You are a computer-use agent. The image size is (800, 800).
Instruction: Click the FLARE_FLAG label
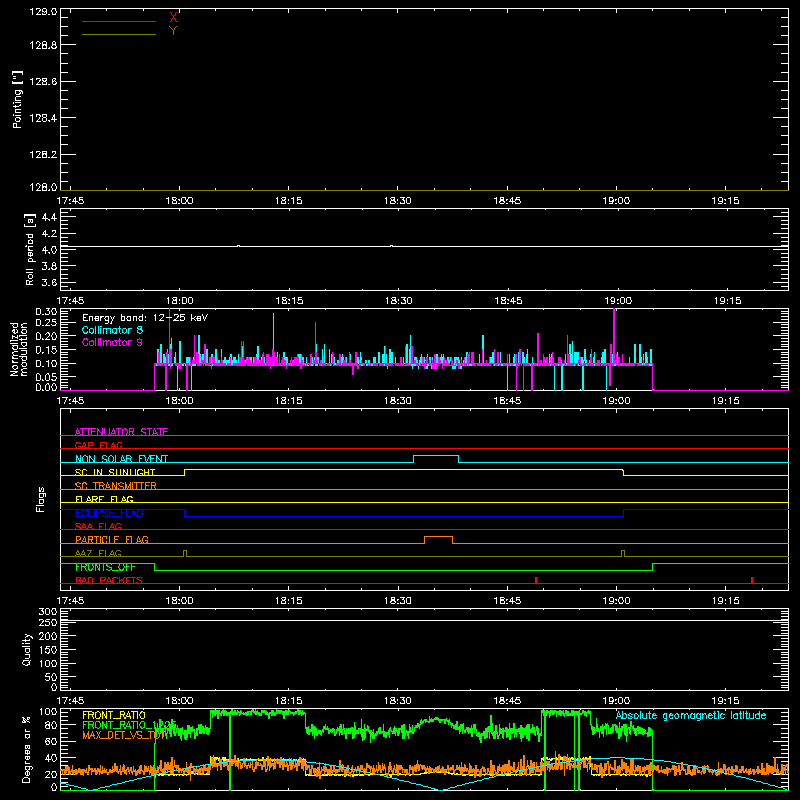pyautogui.click(x=104, y=499)
